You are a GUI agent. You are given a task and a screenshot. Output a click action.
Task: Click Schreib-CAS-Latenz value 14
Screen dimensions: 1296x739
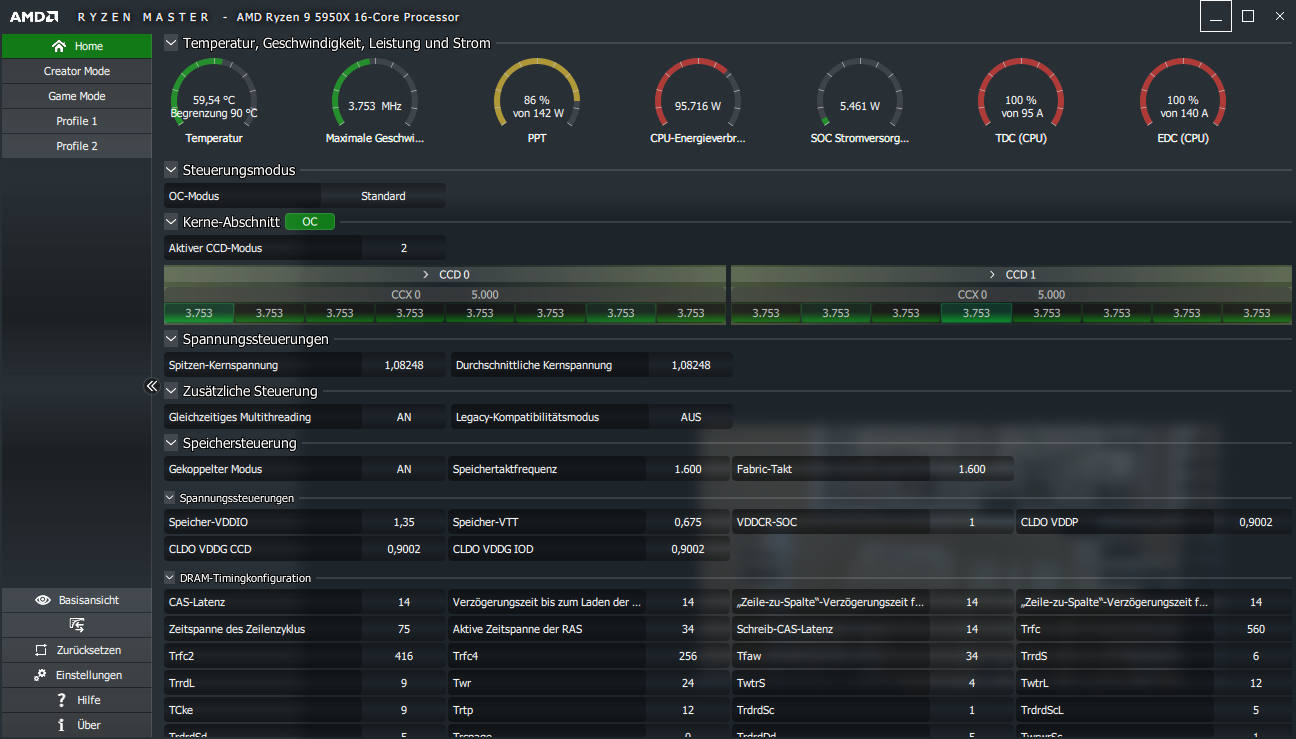[972, 629]
